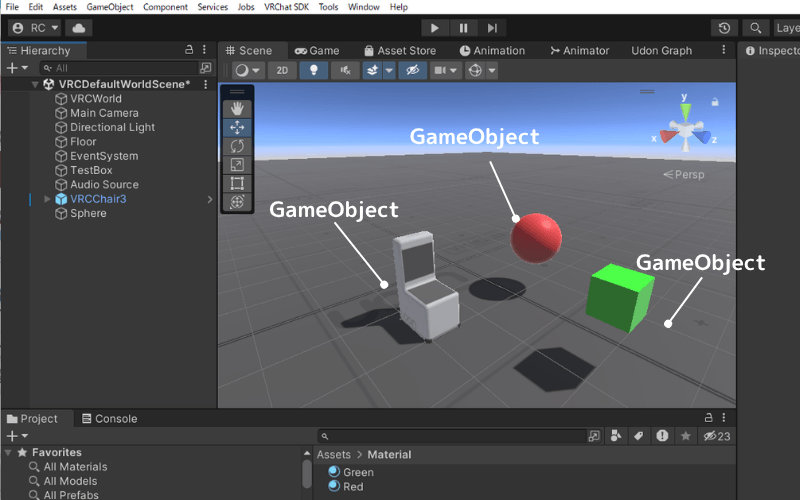Click the Hierarchy search-by-type icon

pyautogui.click(x=206, y=68)
